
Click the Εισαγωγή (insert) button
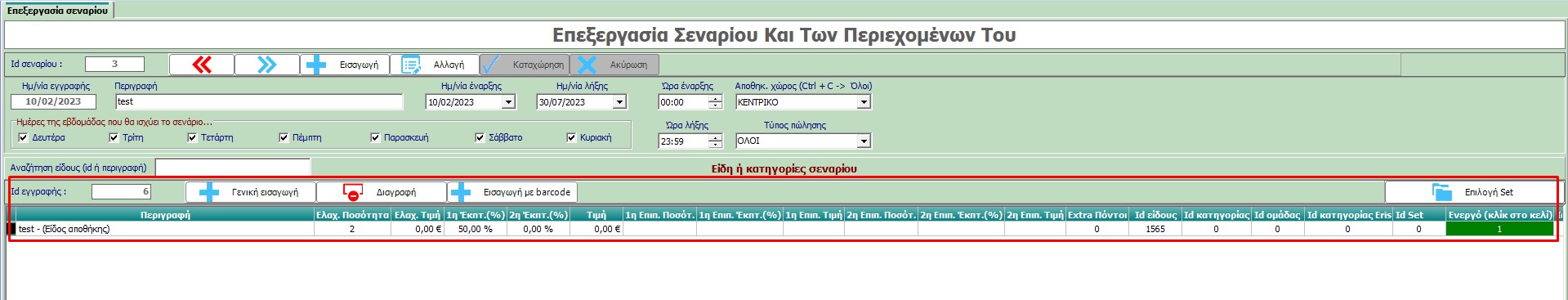point(345,65)
